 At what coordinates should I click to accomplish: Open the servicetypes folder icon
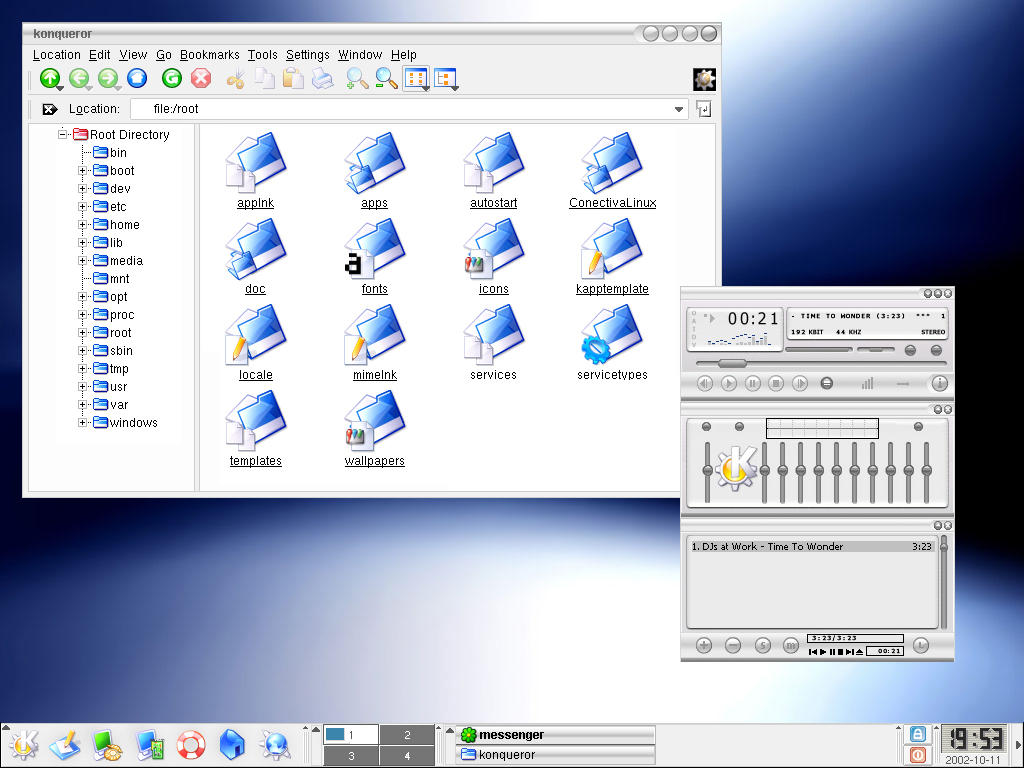click(612, 335)
